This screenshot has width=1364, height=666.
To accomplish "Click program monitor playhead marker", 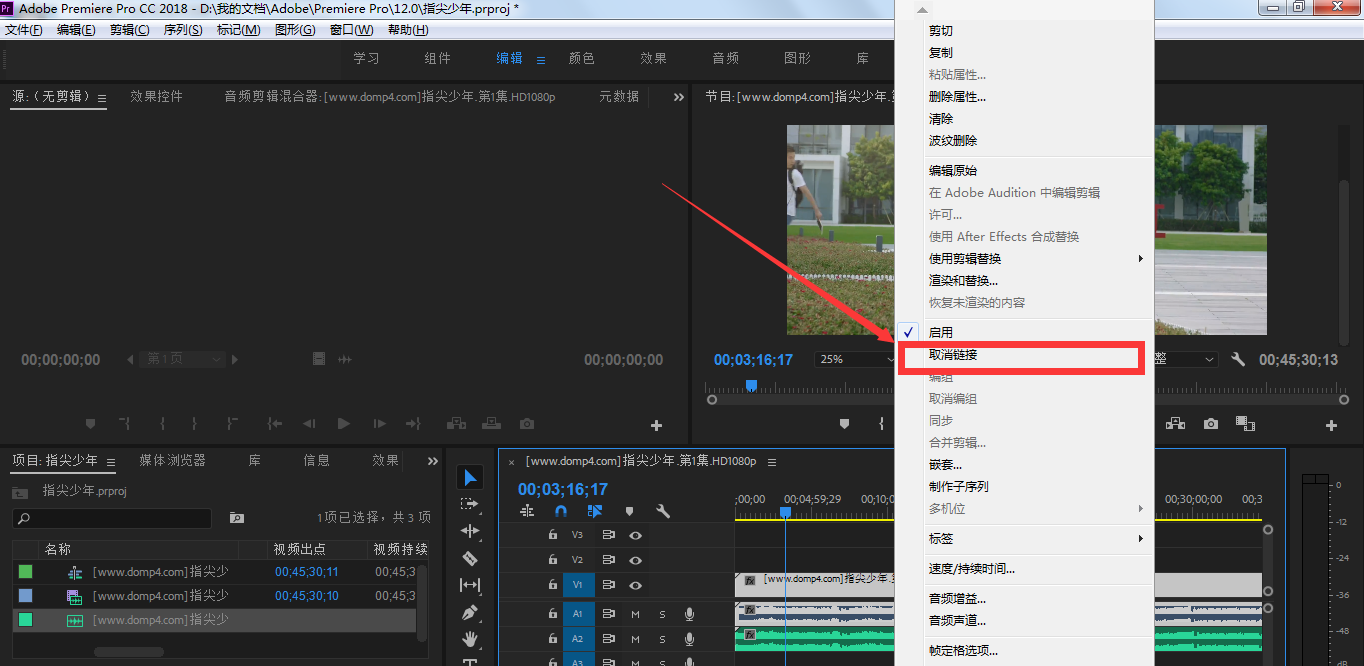I will click(751, 385).
